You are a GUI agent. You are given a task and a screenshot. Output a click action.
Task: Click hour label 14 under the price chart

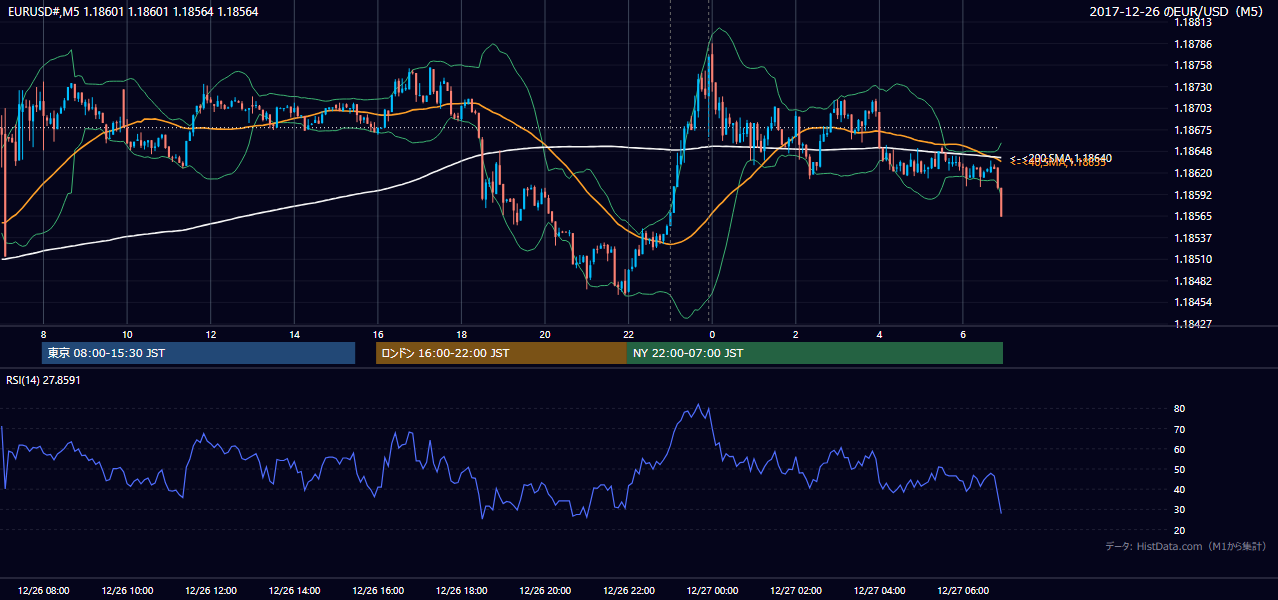[294, 334]
